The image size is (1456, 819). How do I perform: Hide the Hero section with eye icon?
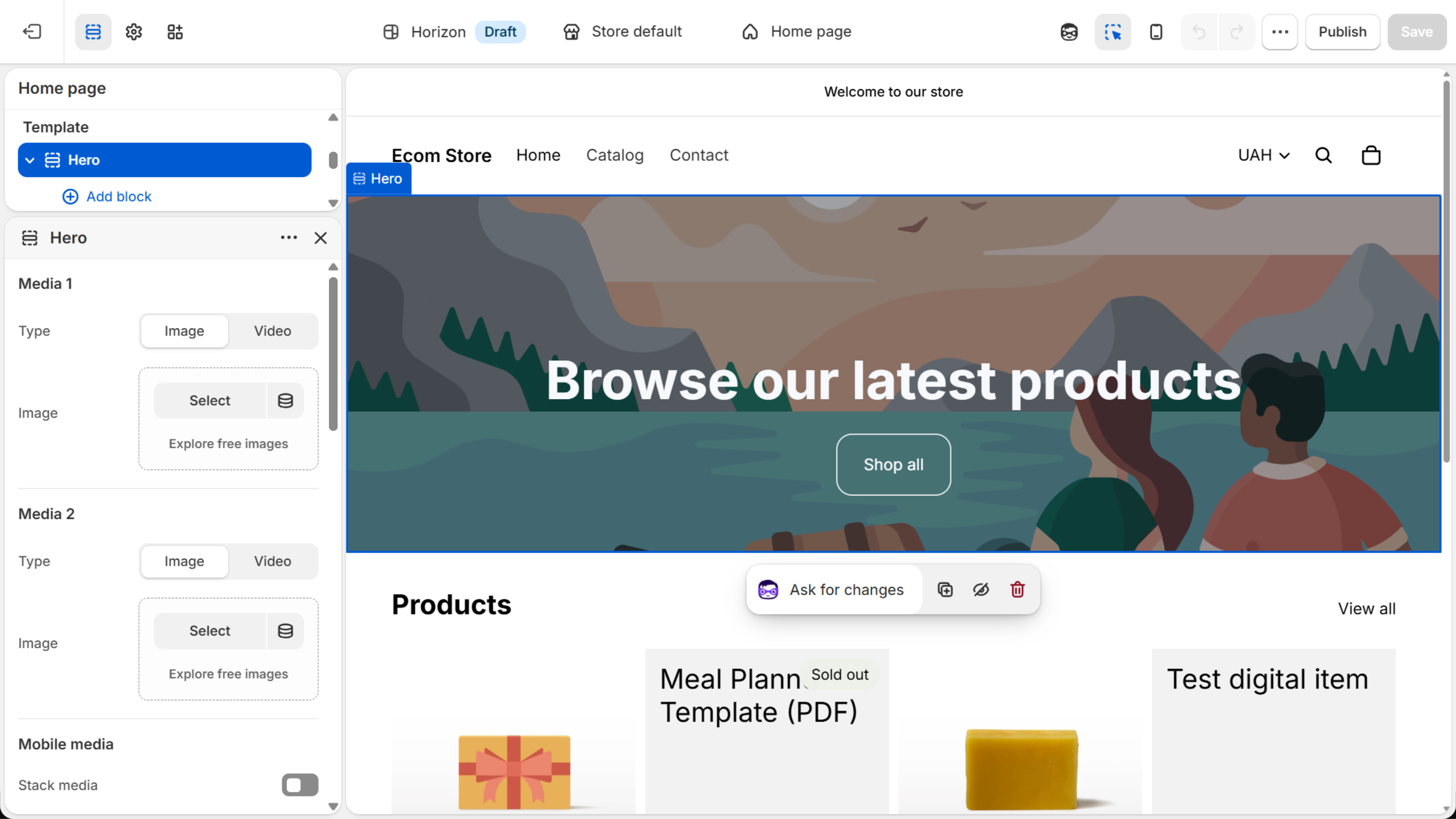pos(981,590)
